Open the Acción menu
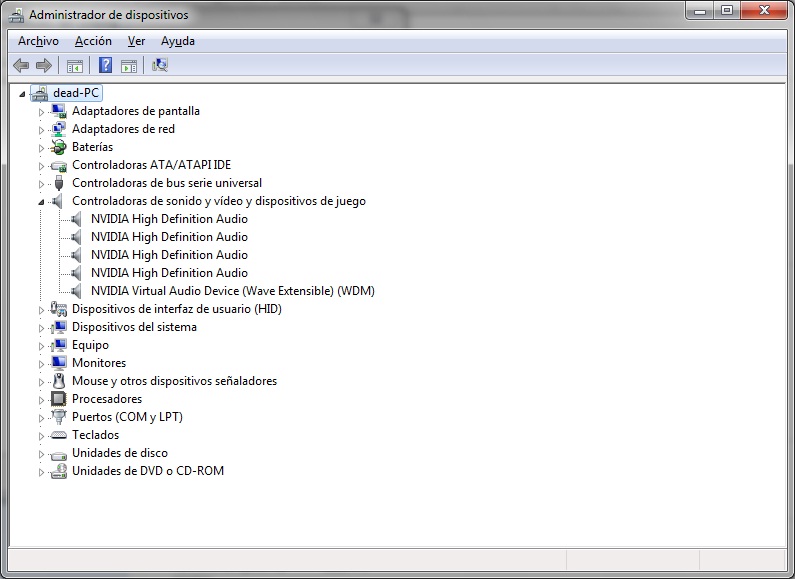This screenshot has width=795, height=579. pos(93,41)
